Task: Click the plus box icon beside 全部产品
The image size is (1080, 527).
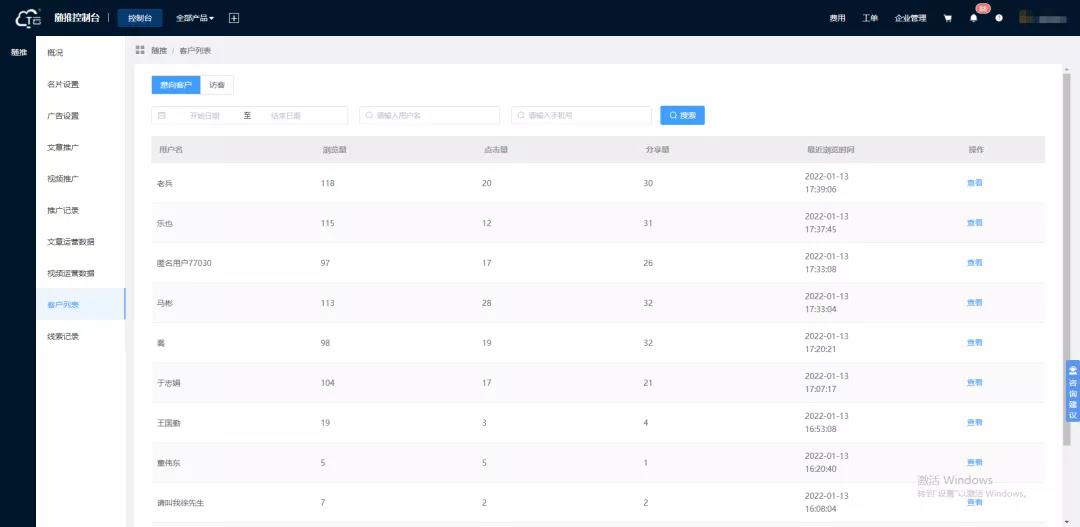Action: click(x=234, y=18)
